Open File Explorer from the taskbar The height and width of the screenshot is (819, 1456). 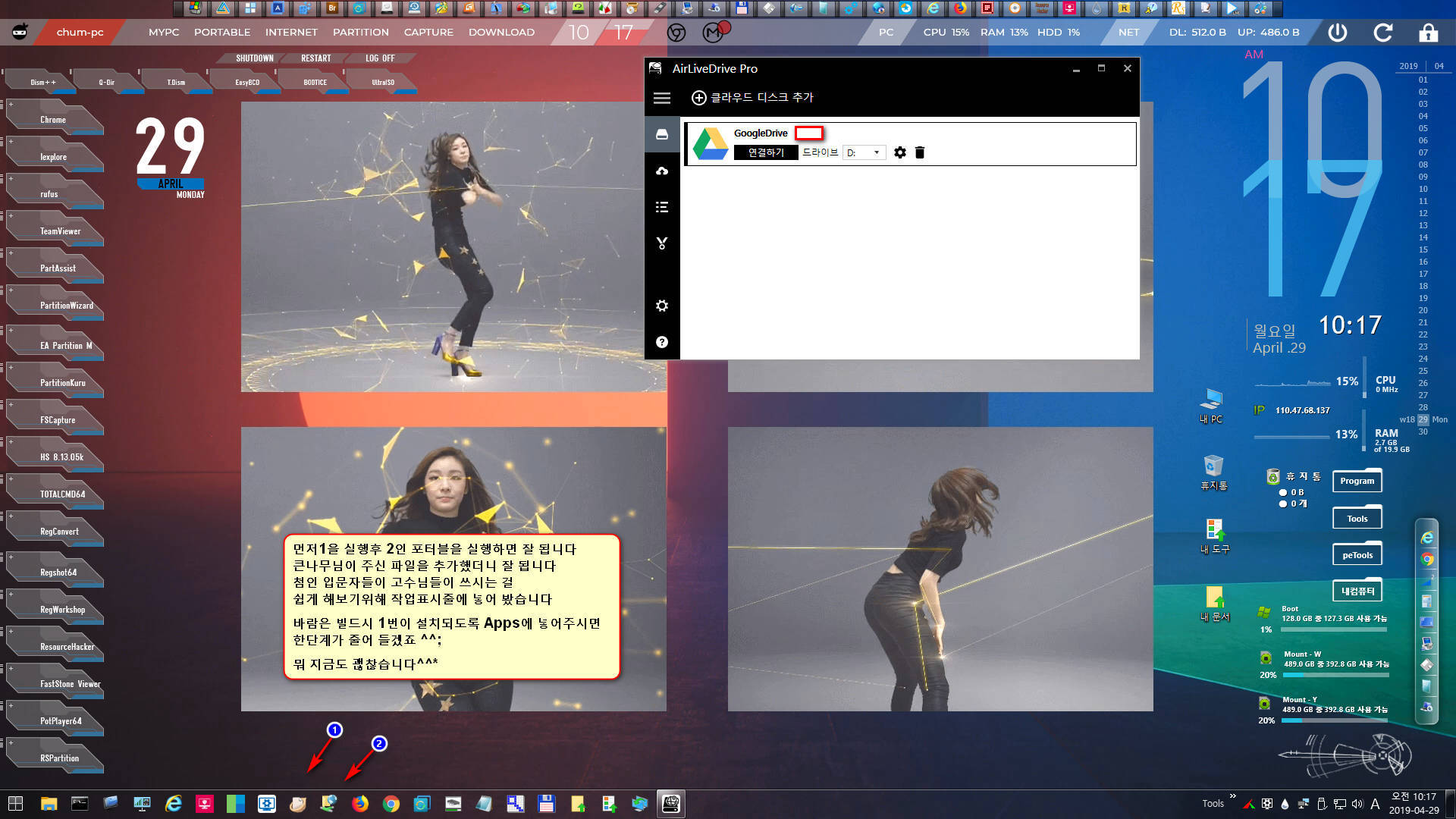[49, 804]
